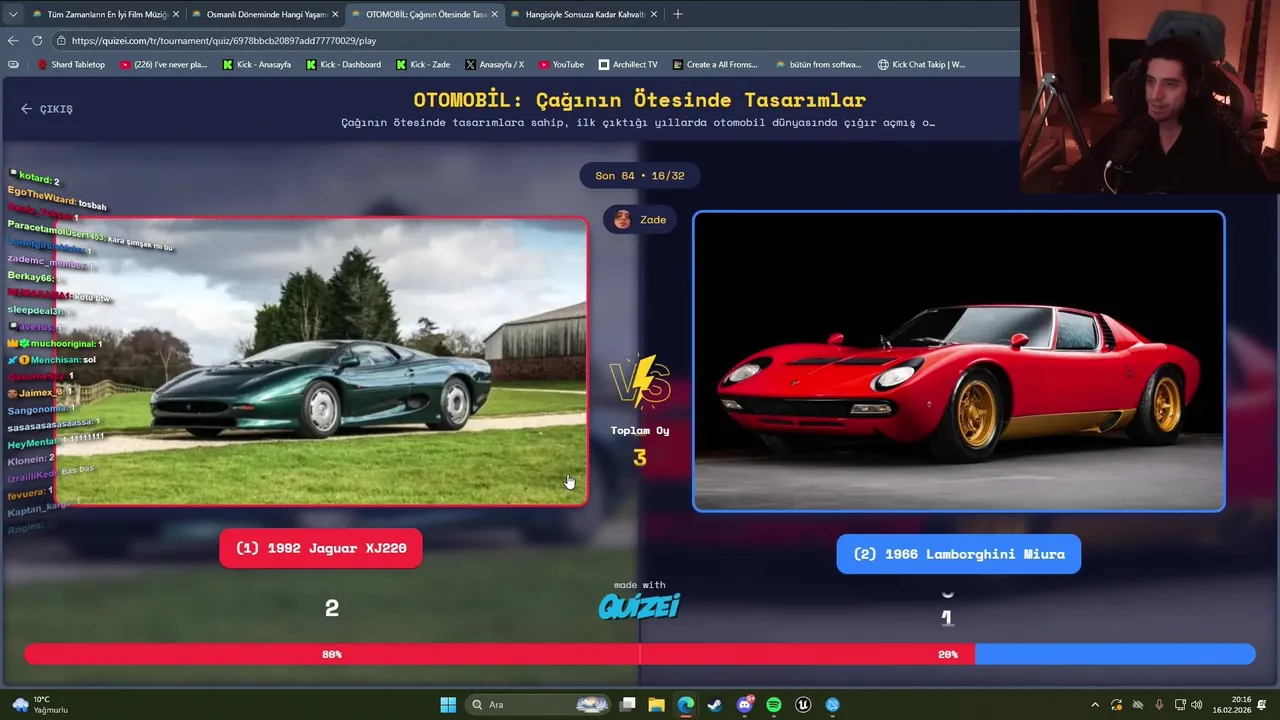Click the Quizei logo
The width and height of the screenshot is (1280, 720).
pos(640,606)
